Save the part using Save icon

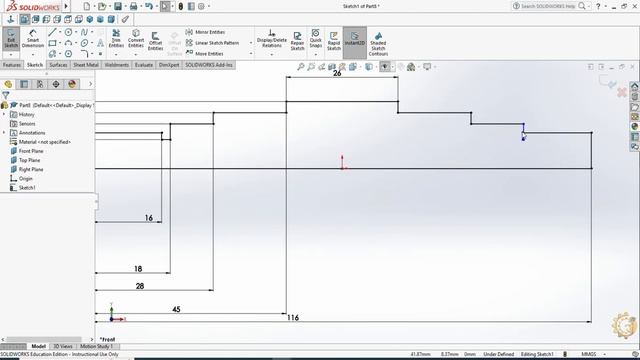(118, 6)
